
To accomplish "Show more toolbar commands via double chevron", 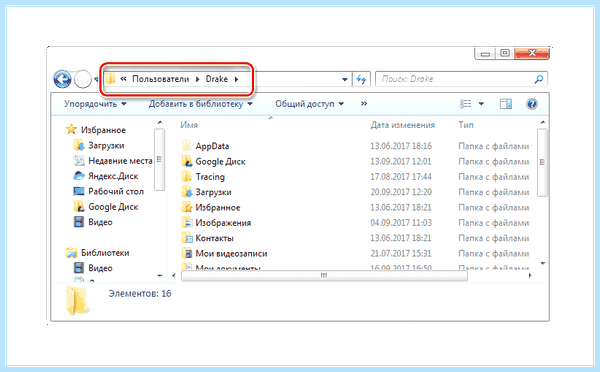I will [x=364, y=103].
